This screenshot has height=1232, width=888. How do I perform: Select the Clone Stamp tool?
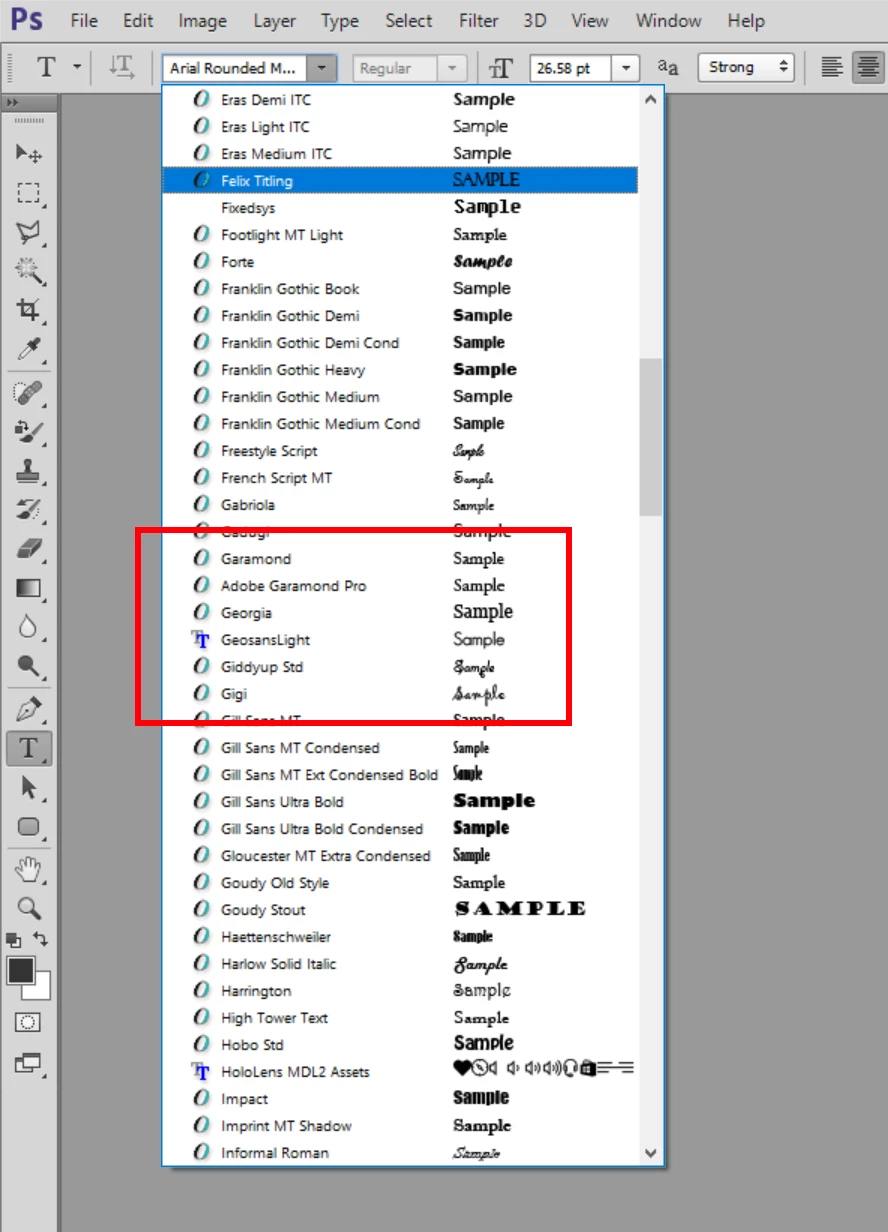29,470
